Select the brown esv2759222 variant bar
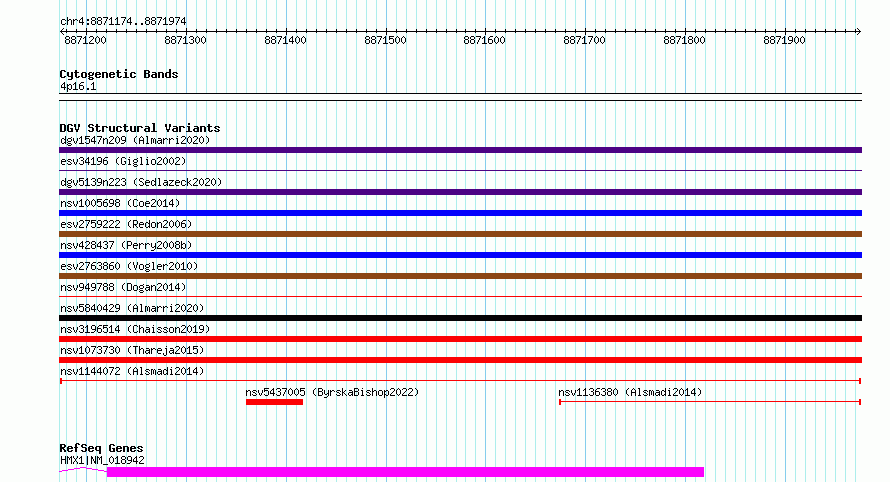This screenshot has height=482, width=890. click(460, 234)
